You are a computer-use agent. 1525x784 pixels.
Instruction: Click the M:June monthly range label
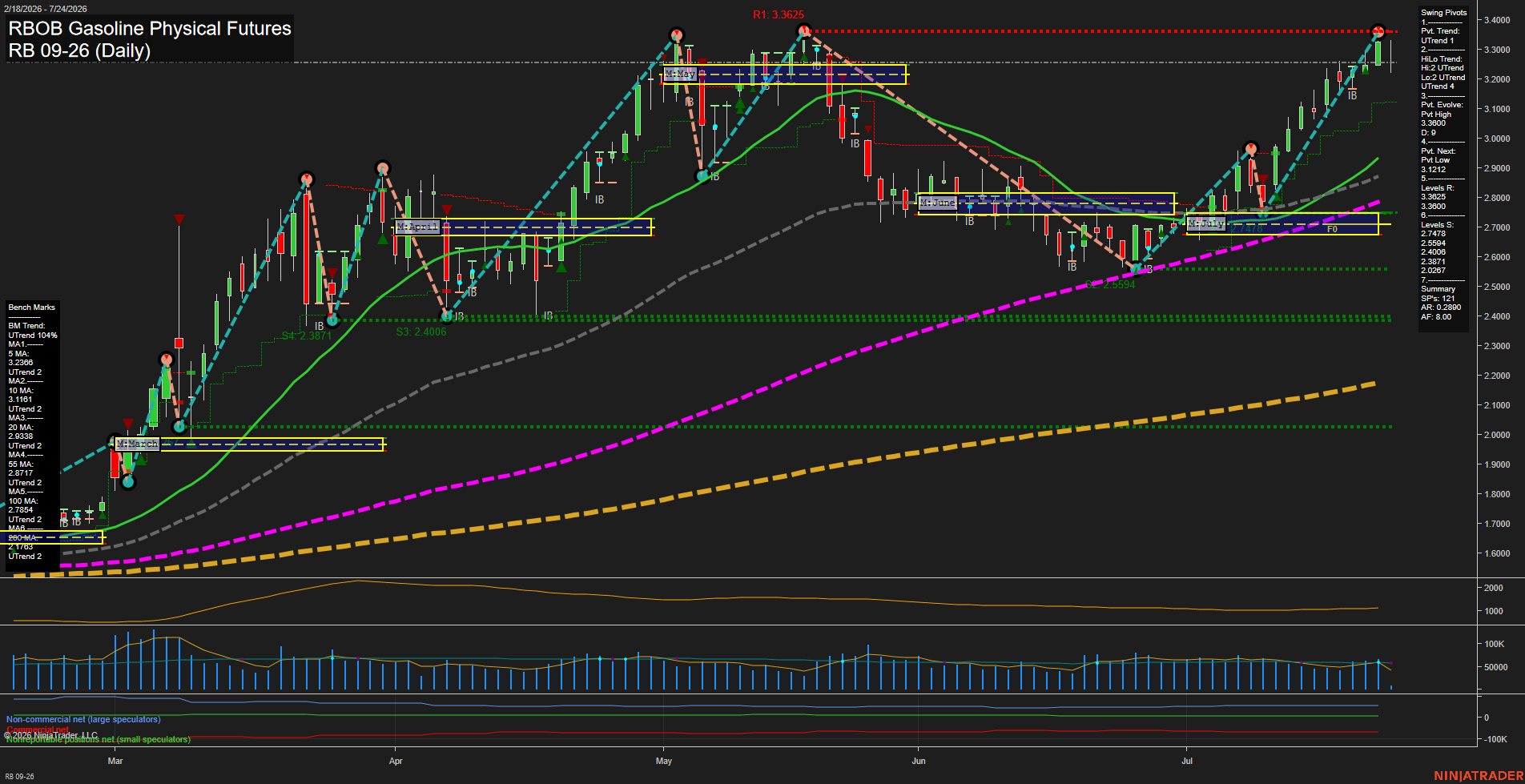pos(938,203)
